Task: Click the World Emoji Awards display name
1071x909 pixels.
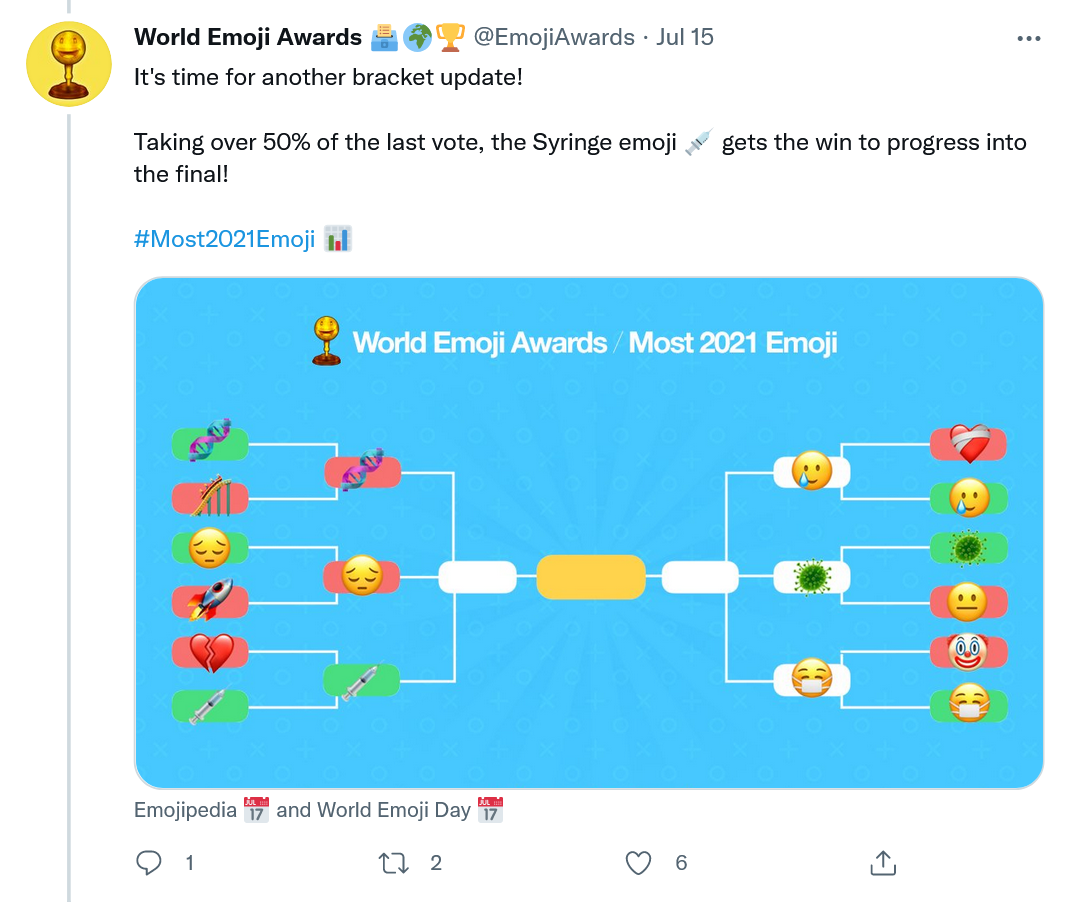Action: pos(248,38)
